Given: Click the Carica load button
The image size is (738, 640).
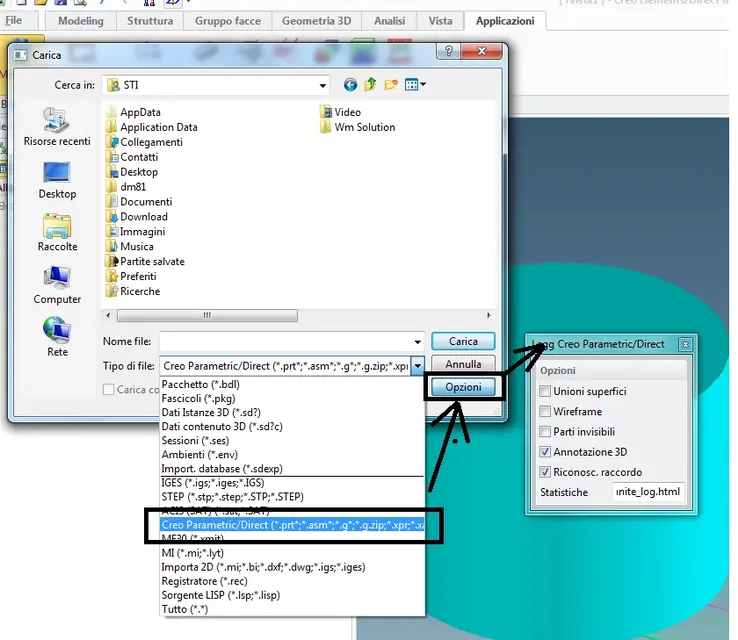Looking at the screenshot, I should click(x=463, y=342).
